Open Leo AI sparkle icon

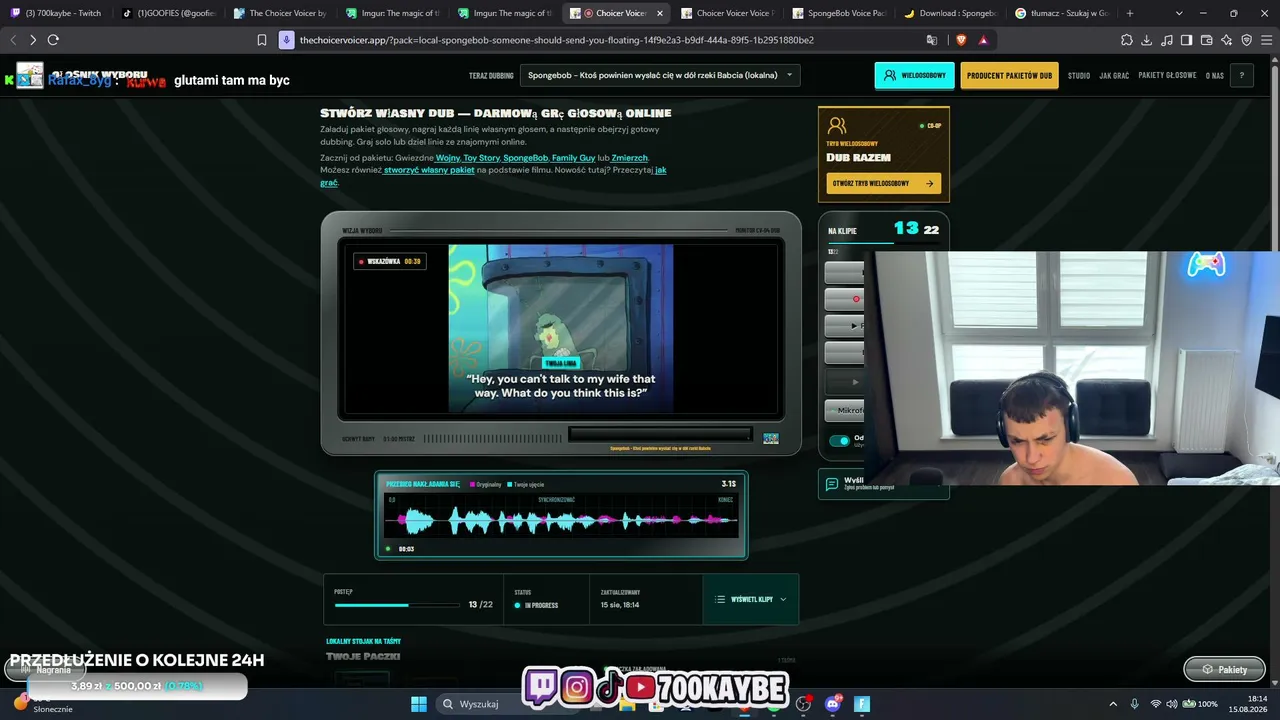pos(1227,40)
